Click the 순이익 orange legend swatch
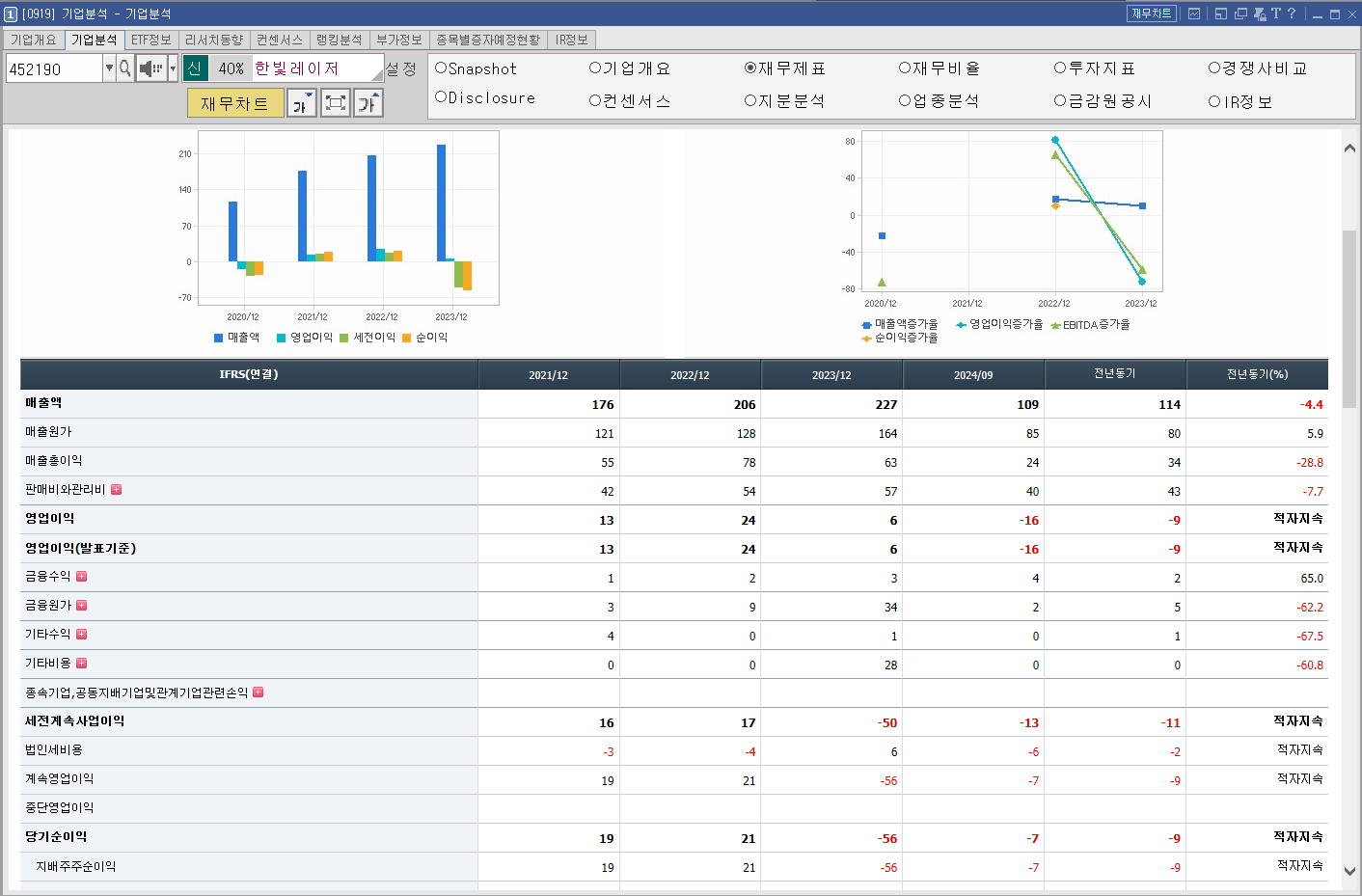Viewport: 1362px width, 896px height. tap(407, 338)
